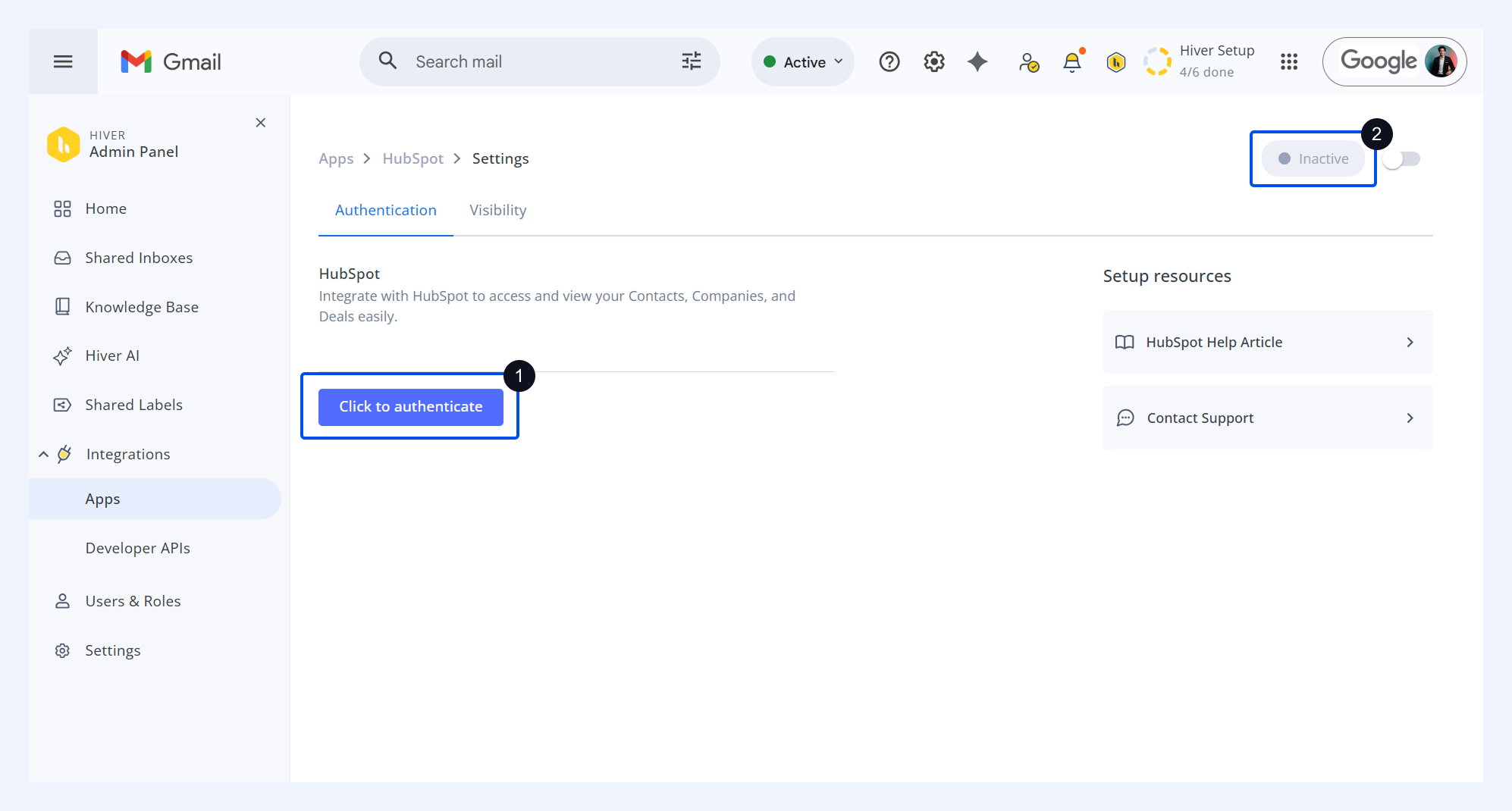Open Google apps grid icon
The height and width of the screenshot is (811, 1512).
point(1289,61)
